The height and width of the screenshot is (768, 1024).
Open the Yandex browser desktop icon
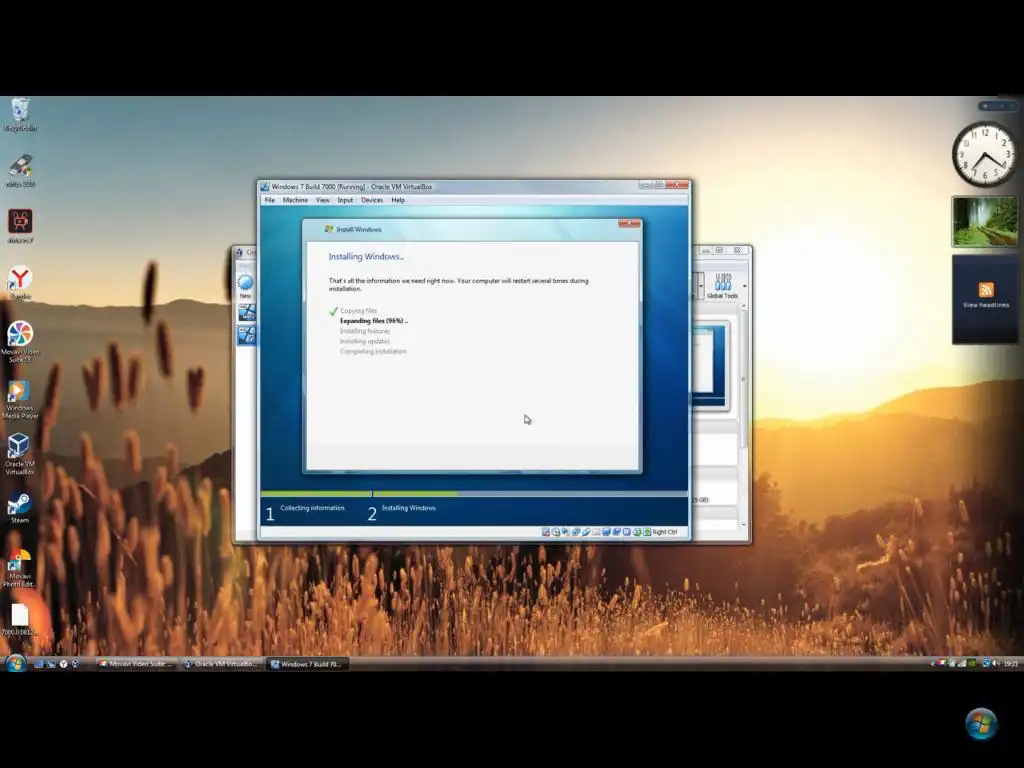coord(20,283)
